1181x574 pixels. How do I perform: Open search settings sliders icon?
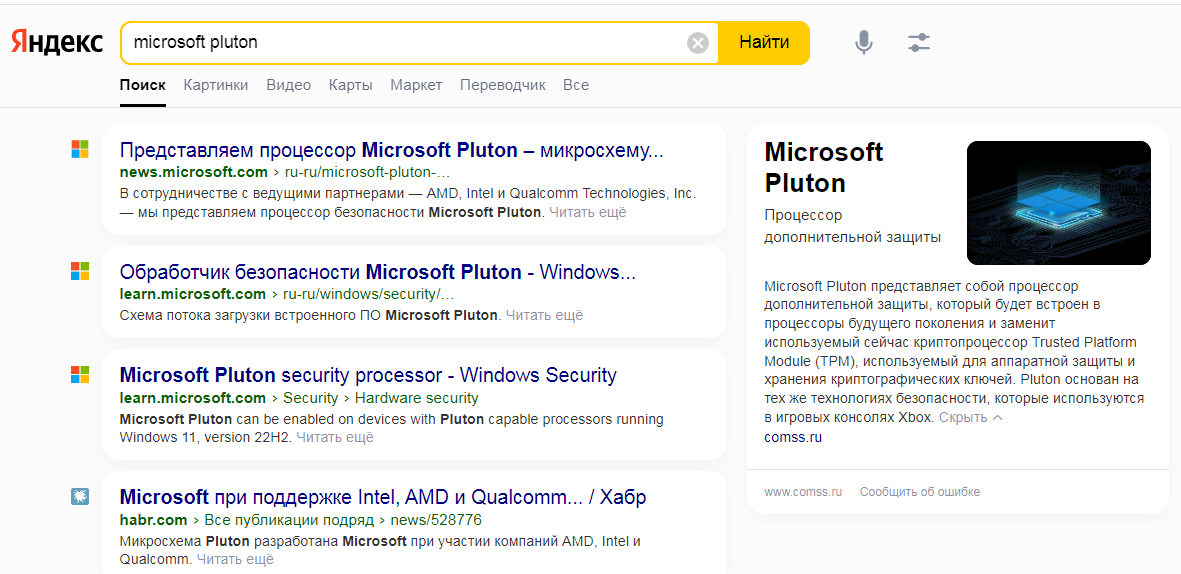pos(919,42)
